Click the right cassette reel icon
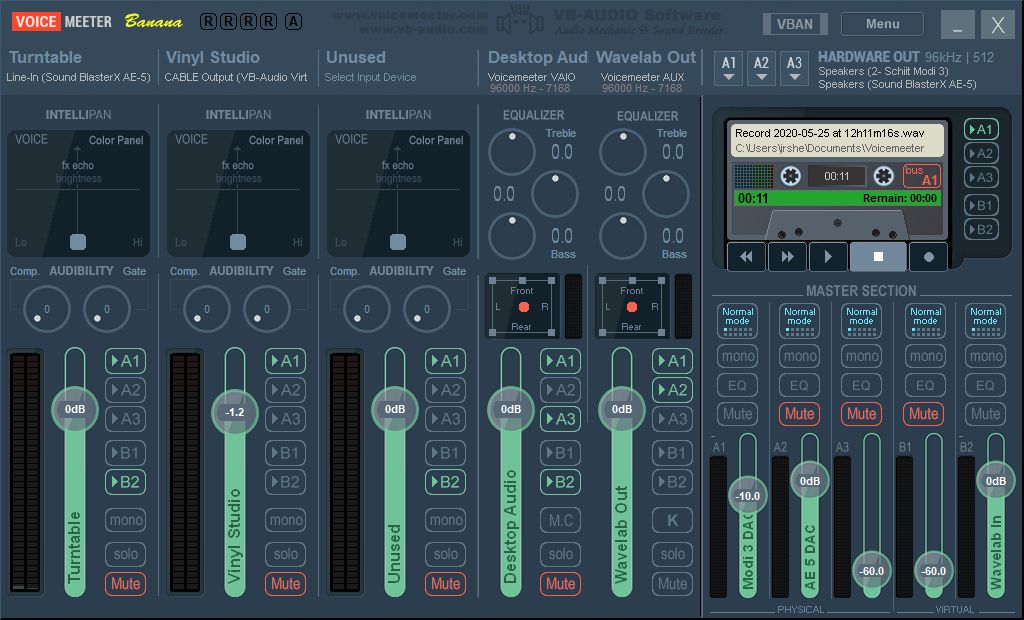The image size is (1024, 620). pyautogui.click(x=884, y=176)
